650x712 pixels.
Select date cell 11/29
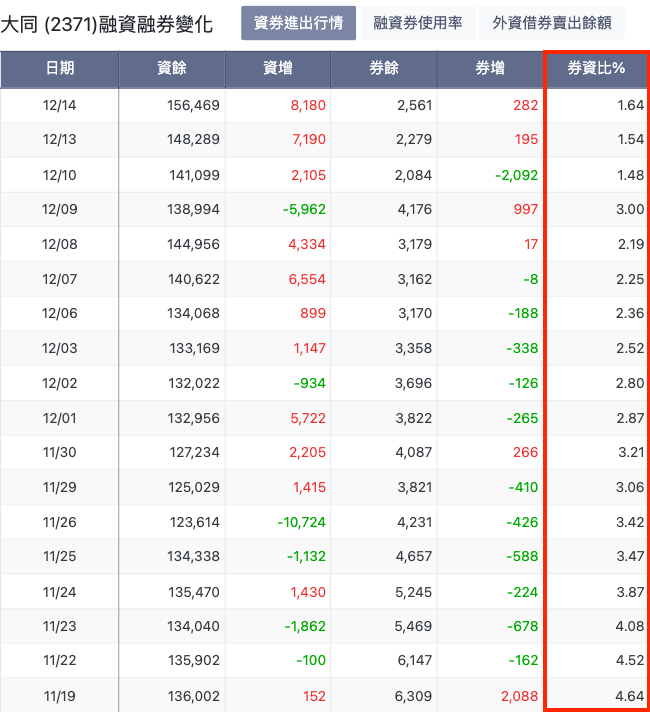pos(60,487)
